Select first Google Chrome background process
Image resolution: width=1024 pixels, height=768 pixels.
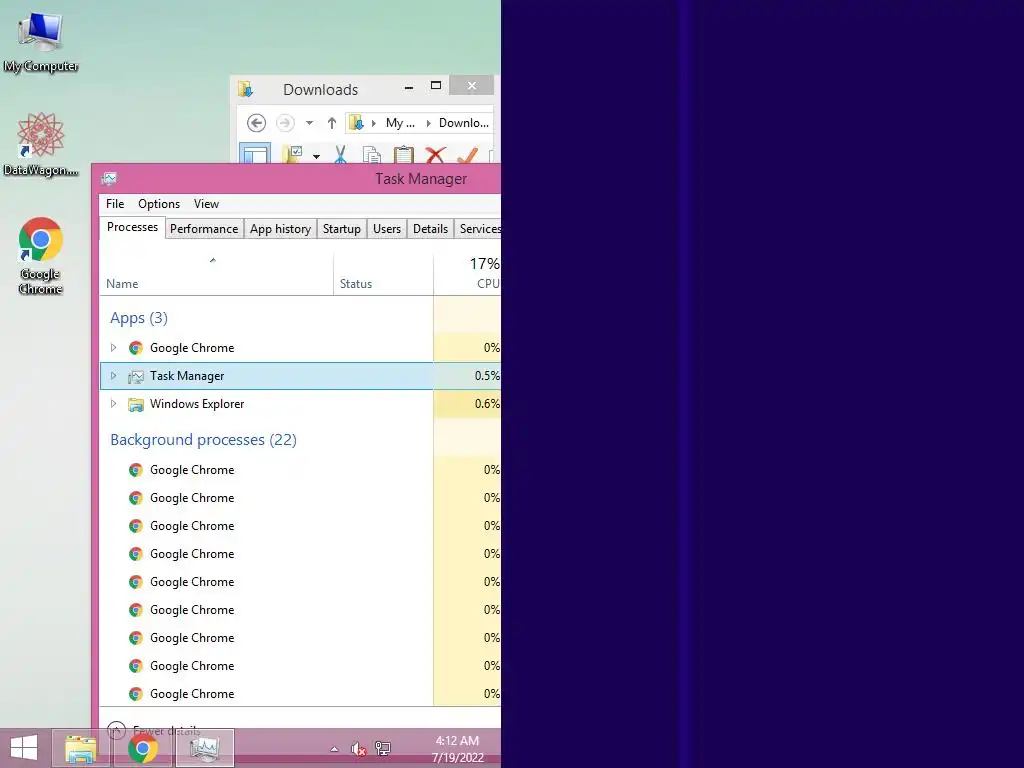point(300,470)
